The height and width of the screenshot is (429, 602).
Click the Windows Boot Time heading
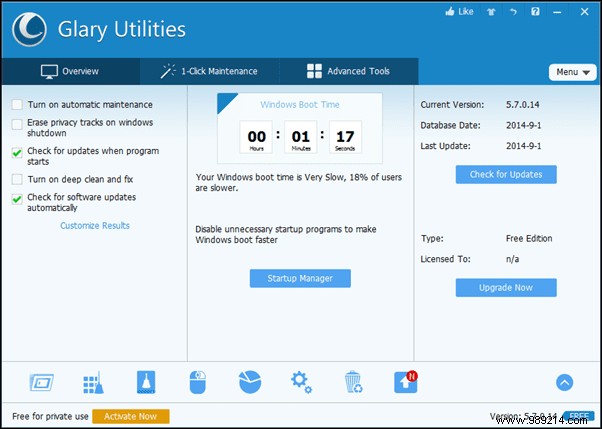(300, 104)
